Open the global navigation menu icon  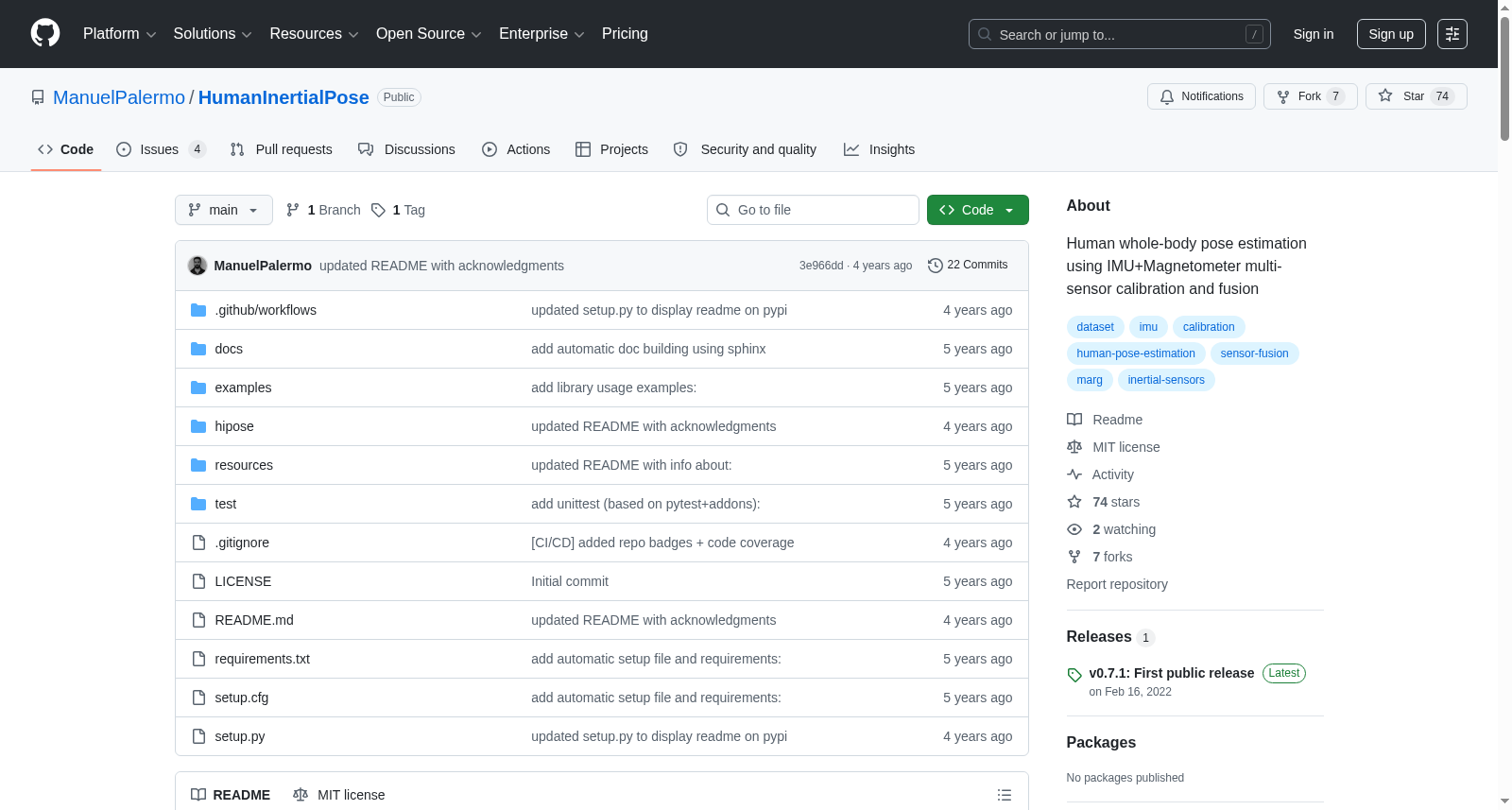pyautogui.click(x=1452, y=34)
